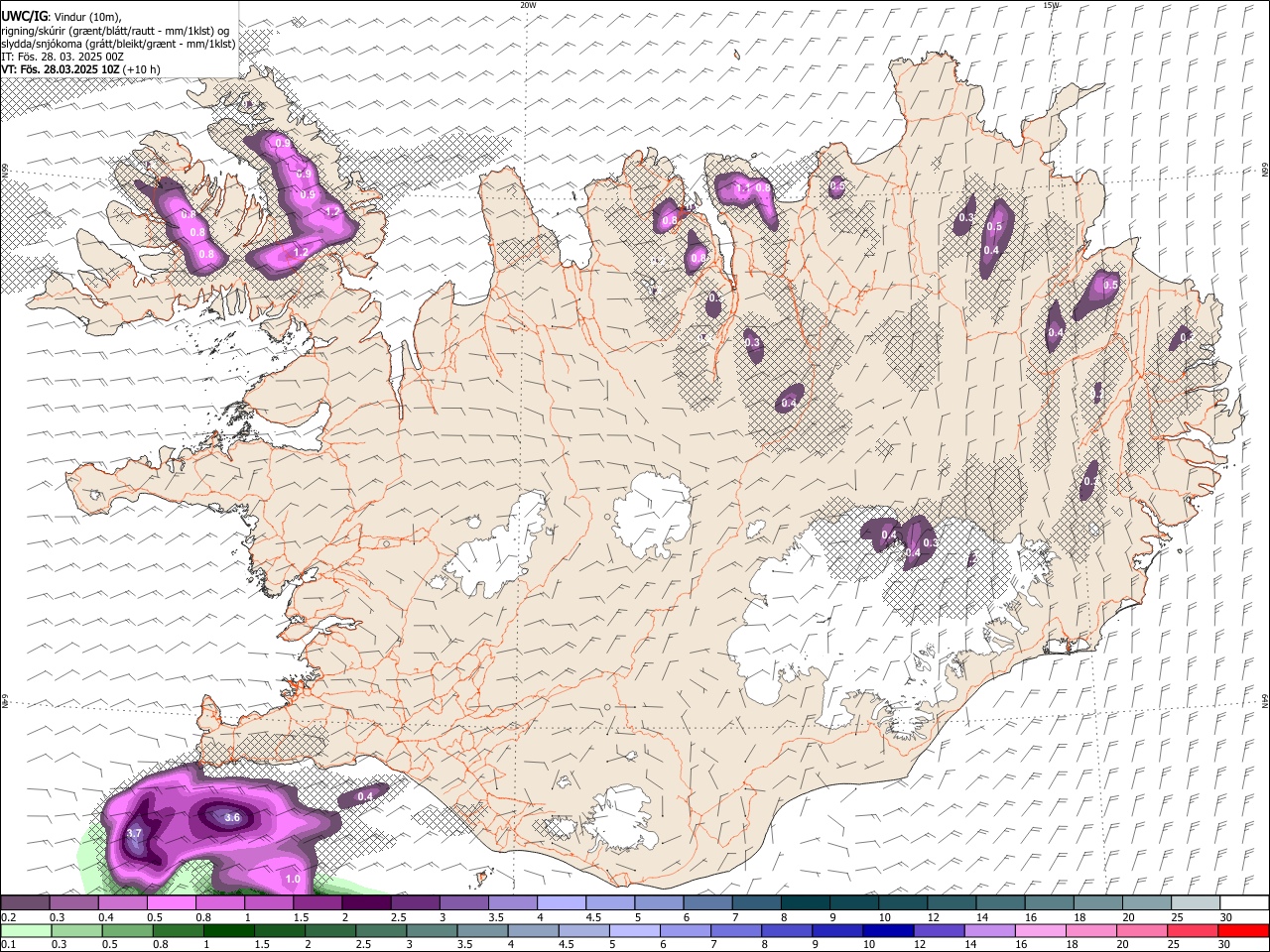This screenshot has width=1270, height=952.
Task: Click the upper legend swatch starting at 0.2
Action: click(x=25, y=902)
